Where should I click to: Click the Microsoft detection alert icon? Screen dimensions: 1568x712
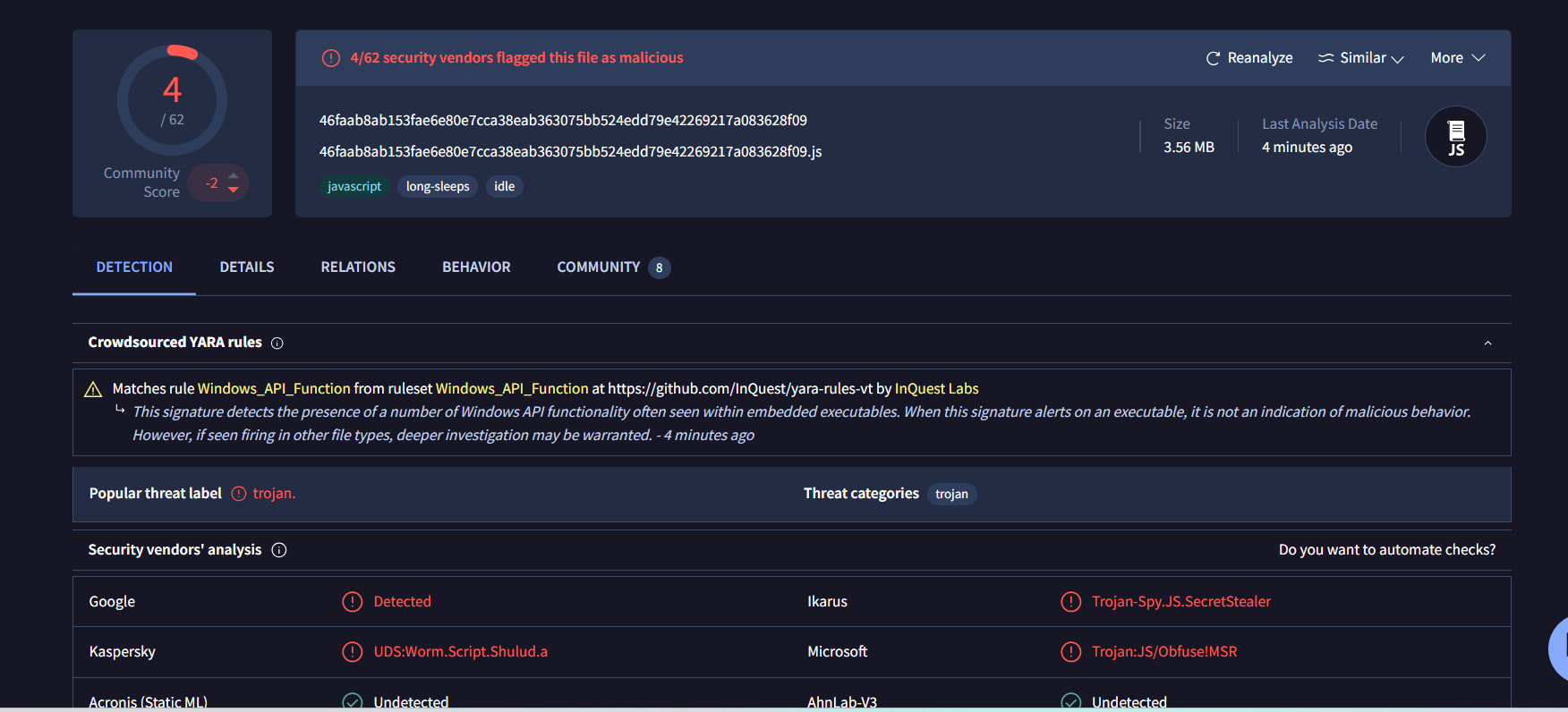[1070, 652]
